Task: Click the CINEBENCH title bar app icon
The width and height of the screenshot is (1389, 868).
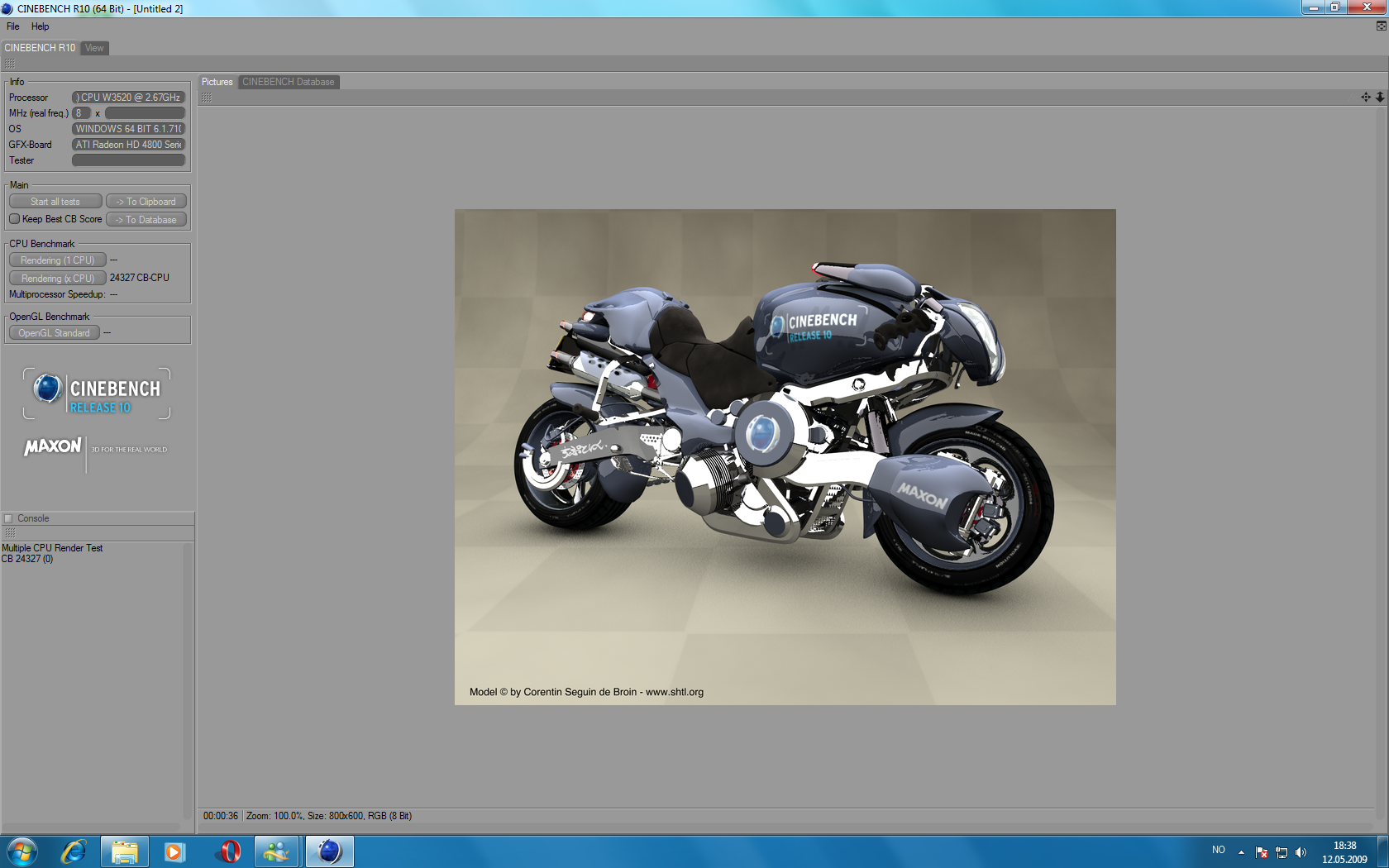Action: pos(7,9)
